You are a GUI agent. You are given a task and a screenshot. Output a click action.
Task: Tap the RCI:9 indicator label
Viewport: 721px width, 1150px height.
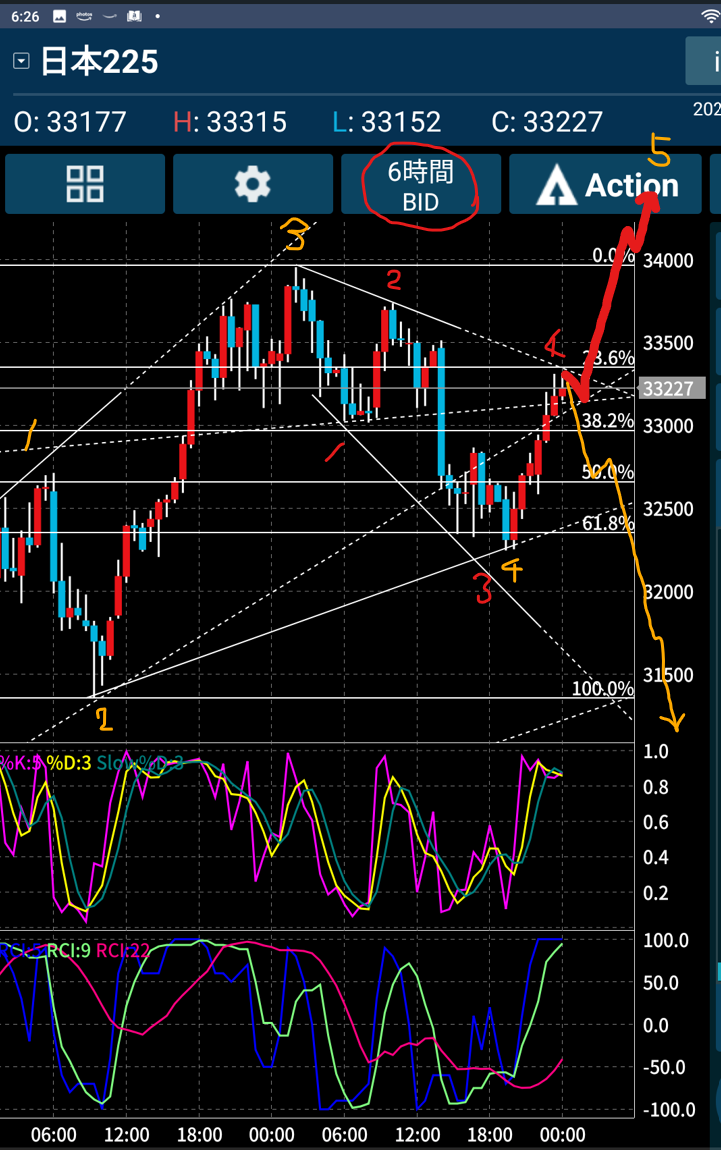pyautogui.click(x=69, y=950)
